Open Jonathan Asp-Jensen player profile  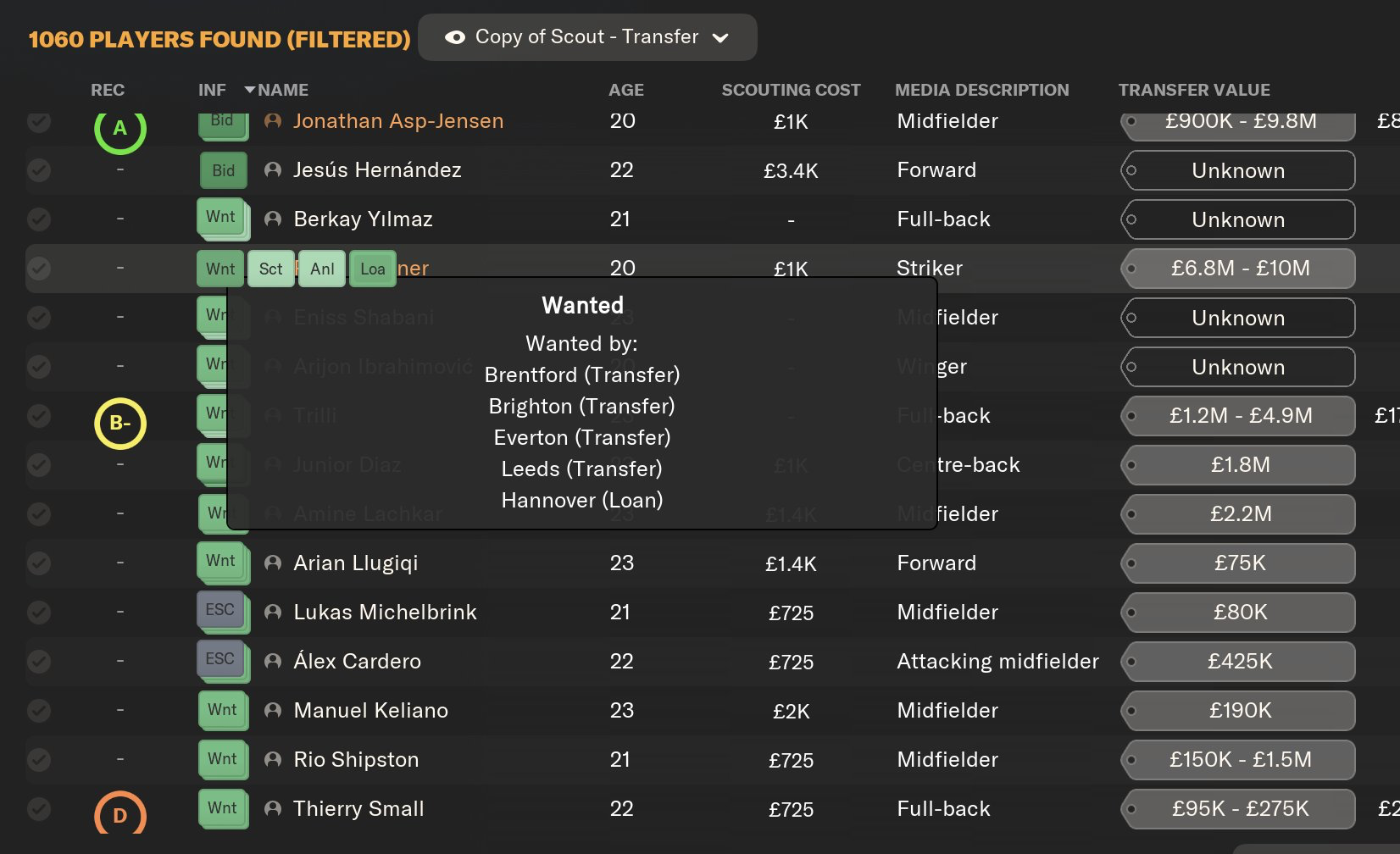[x=398, y=121]
